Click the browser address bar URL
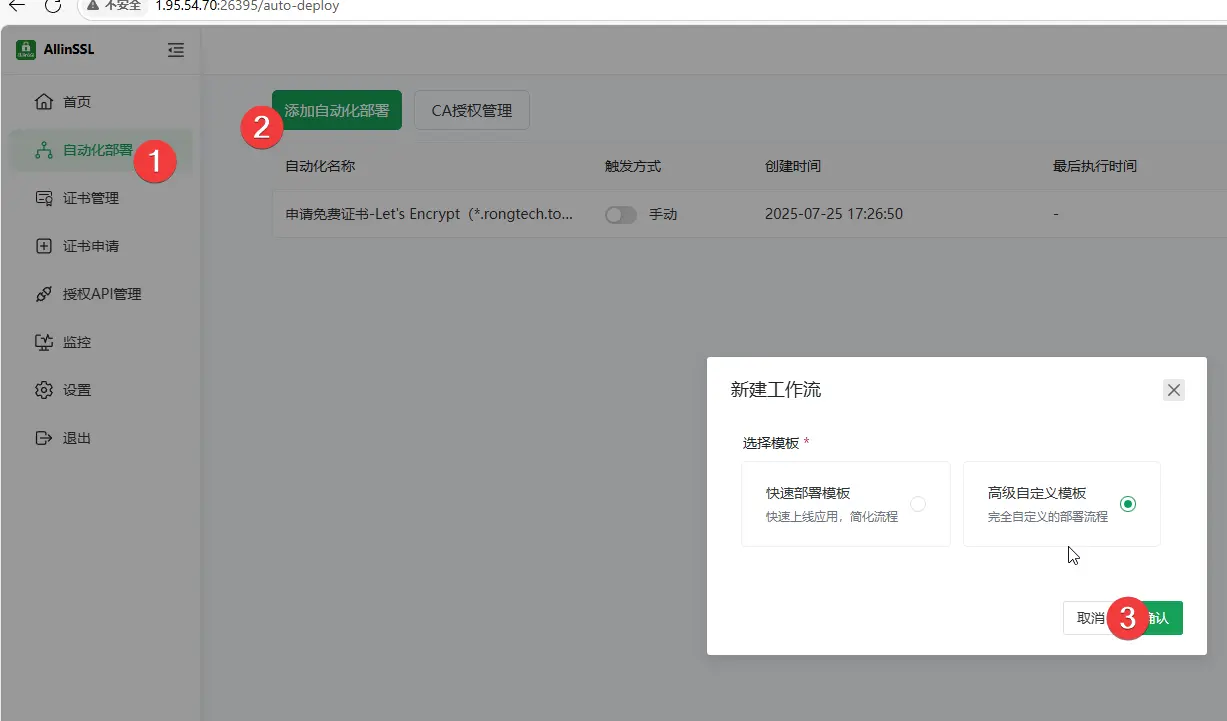The image size is (1227, 721). pos(247,6)
